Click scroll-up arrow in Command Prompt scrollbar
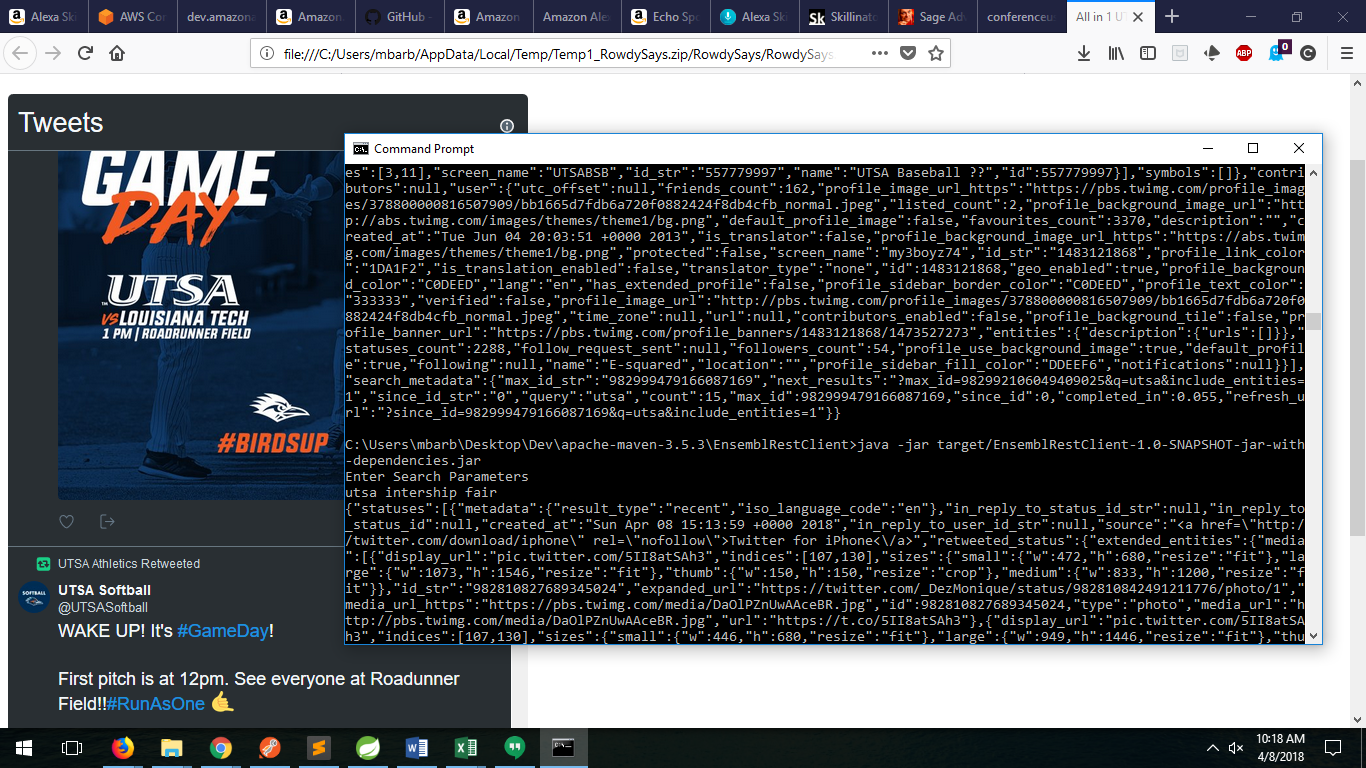The height and width of the screenshot is (768, 1366). [x=1312, y=171]
